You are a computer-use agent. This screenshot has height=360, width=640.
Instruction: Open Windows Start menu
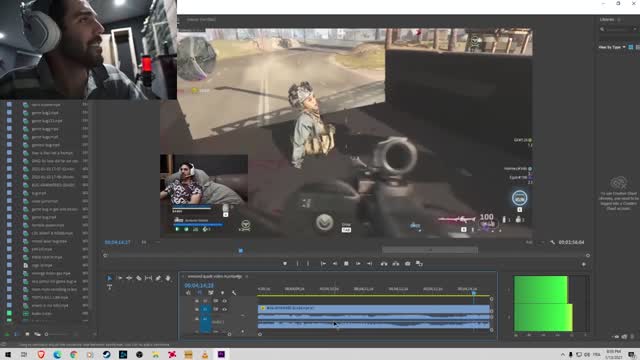[8, 354]
